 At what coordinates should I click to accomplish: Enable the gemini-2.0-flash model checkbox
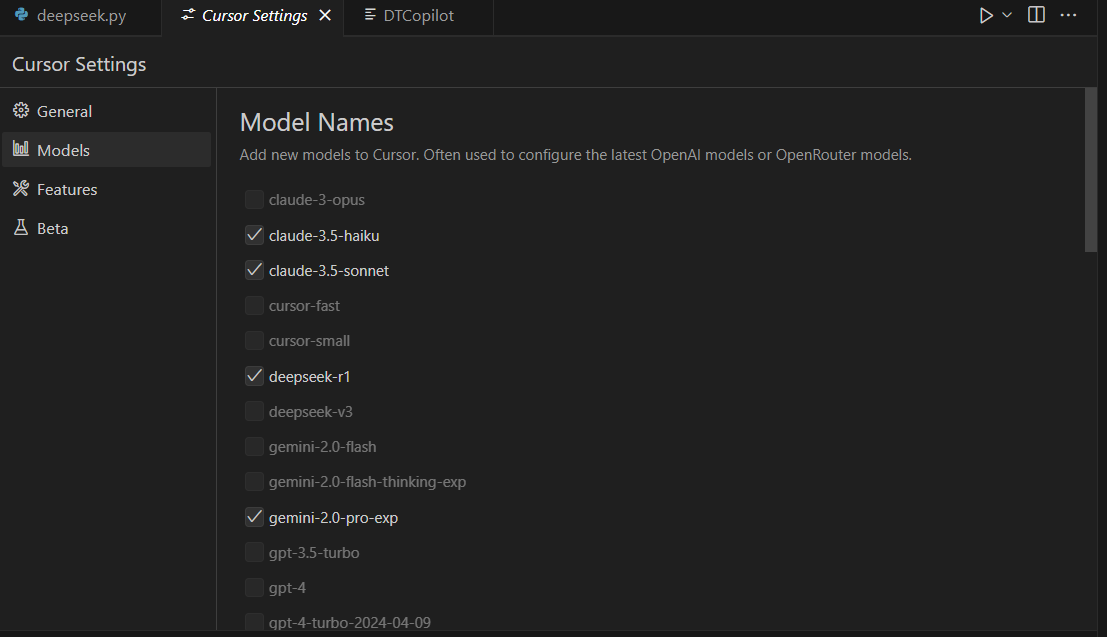(x=254, y=447)
